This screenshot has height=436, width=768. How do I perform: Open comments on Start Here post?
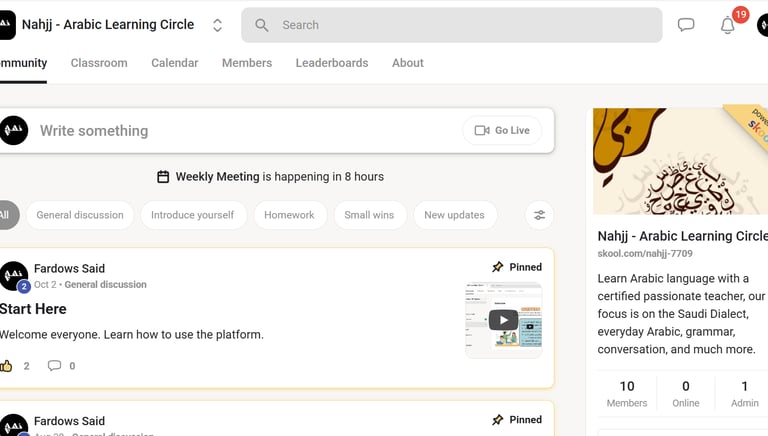pos(54,365)
